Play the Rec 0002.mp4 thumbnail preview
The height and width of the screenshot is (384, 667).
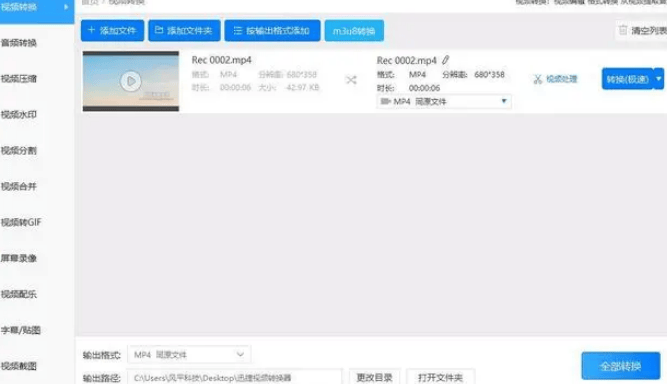click(x=131, y=81)
